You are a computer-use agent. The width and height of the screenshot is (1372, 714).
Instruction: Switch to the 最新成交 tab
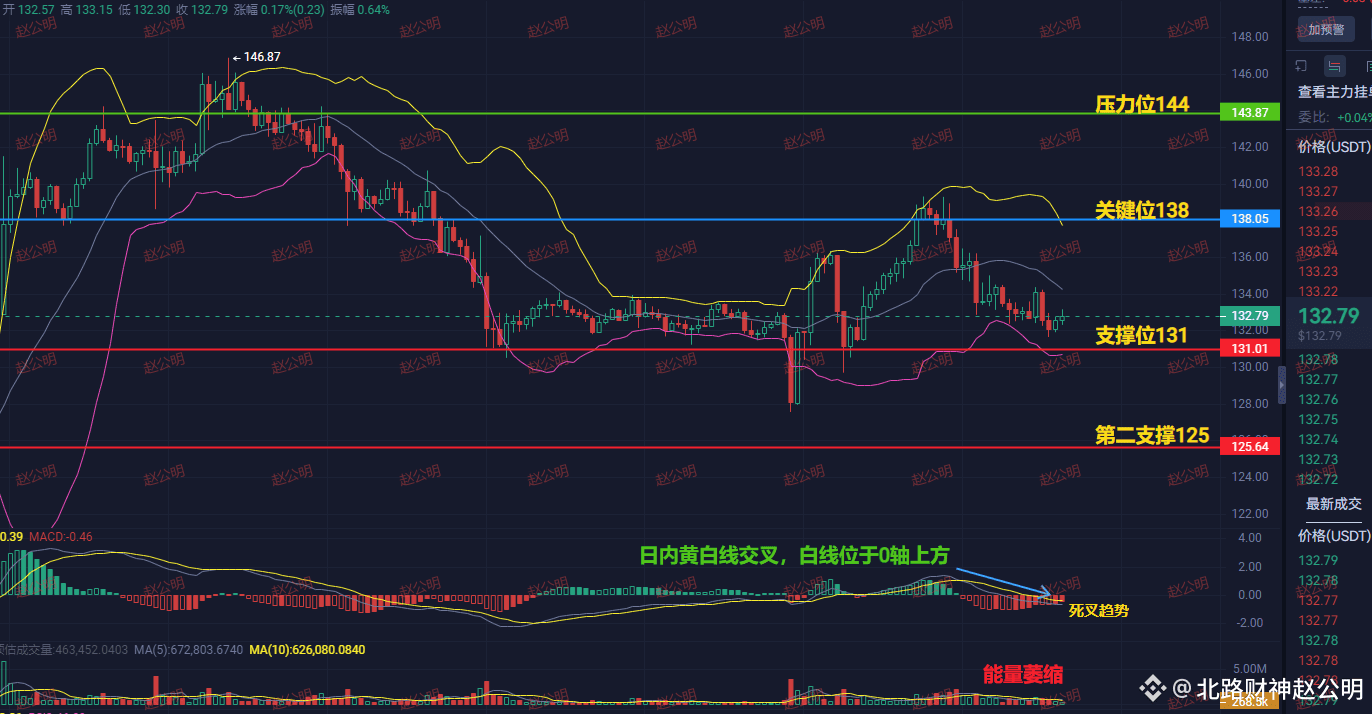1334,504
